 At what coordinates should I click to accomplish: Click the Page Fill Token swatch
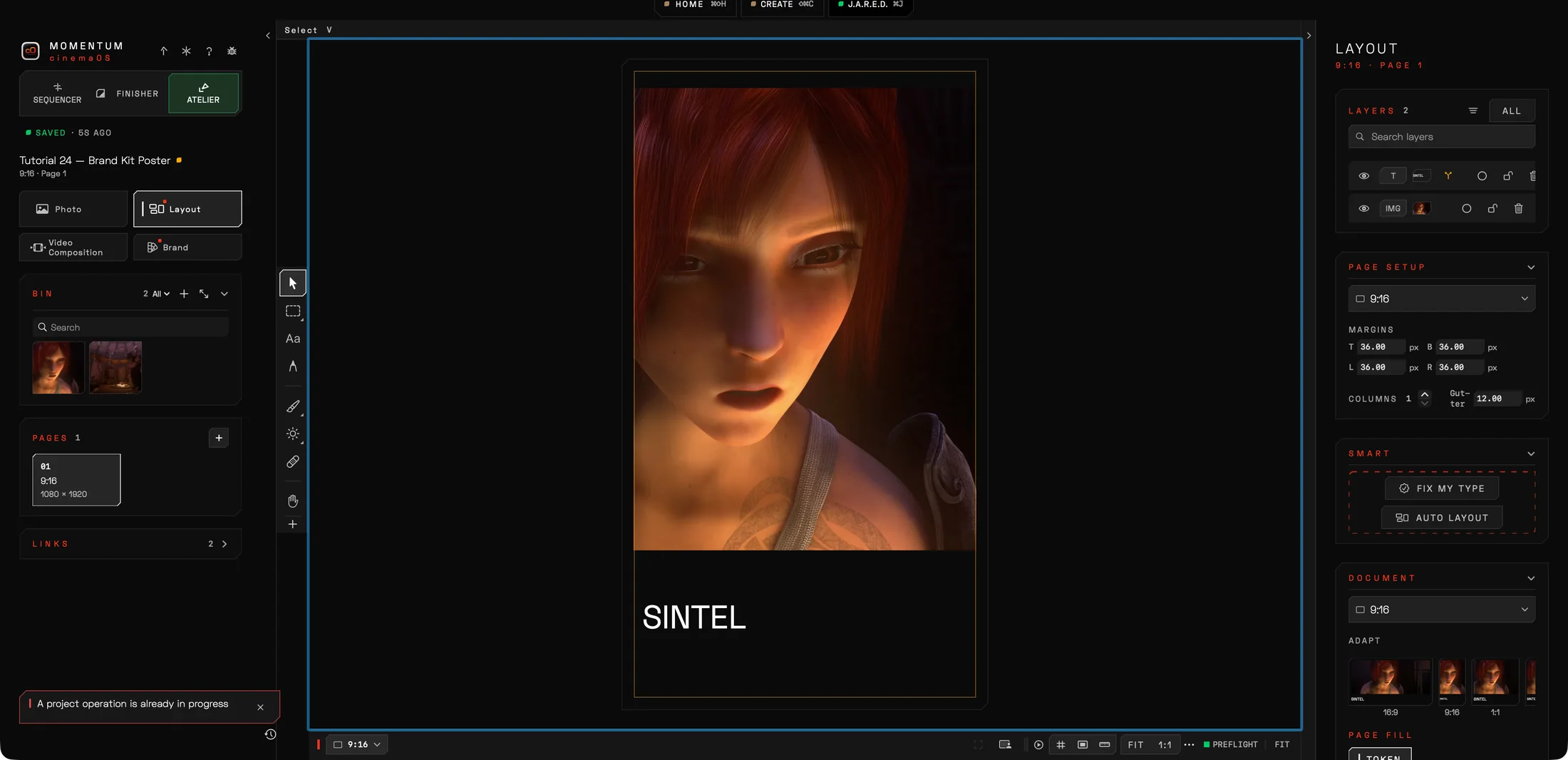[1380, 754]
